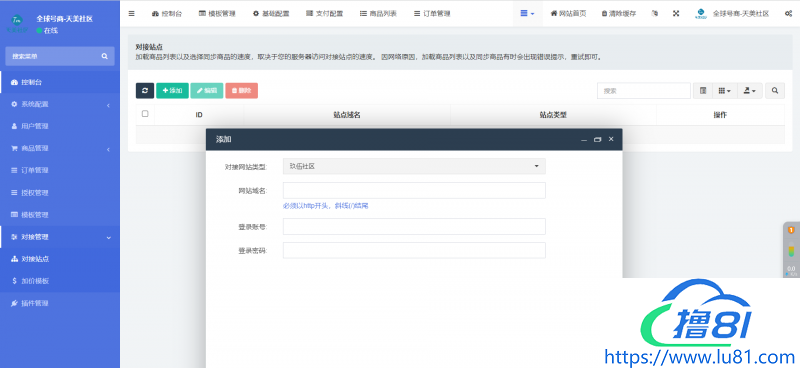Click the dollar icon beside 加价模板
The image size is (800, 368).
[x=14, y=281]
